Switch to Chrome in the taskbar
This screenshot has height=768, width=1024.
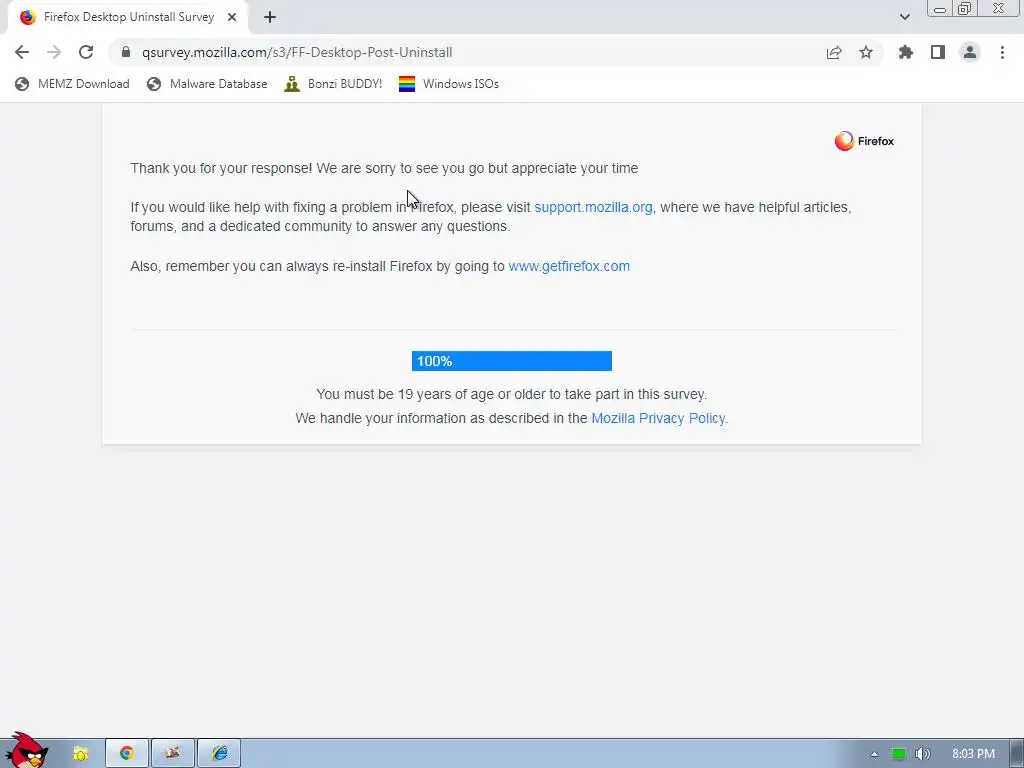click(127, 754)
